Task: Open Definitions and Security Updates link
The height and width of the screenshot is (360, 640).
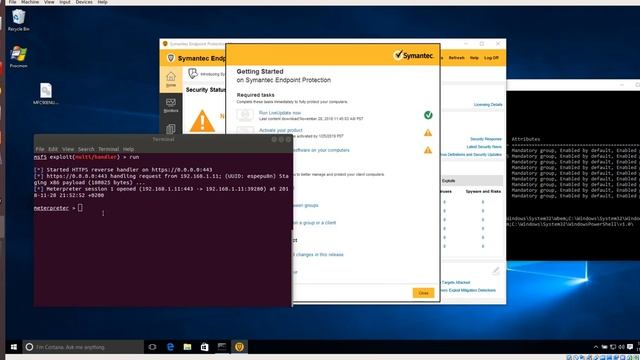Action: click(471, 155)
